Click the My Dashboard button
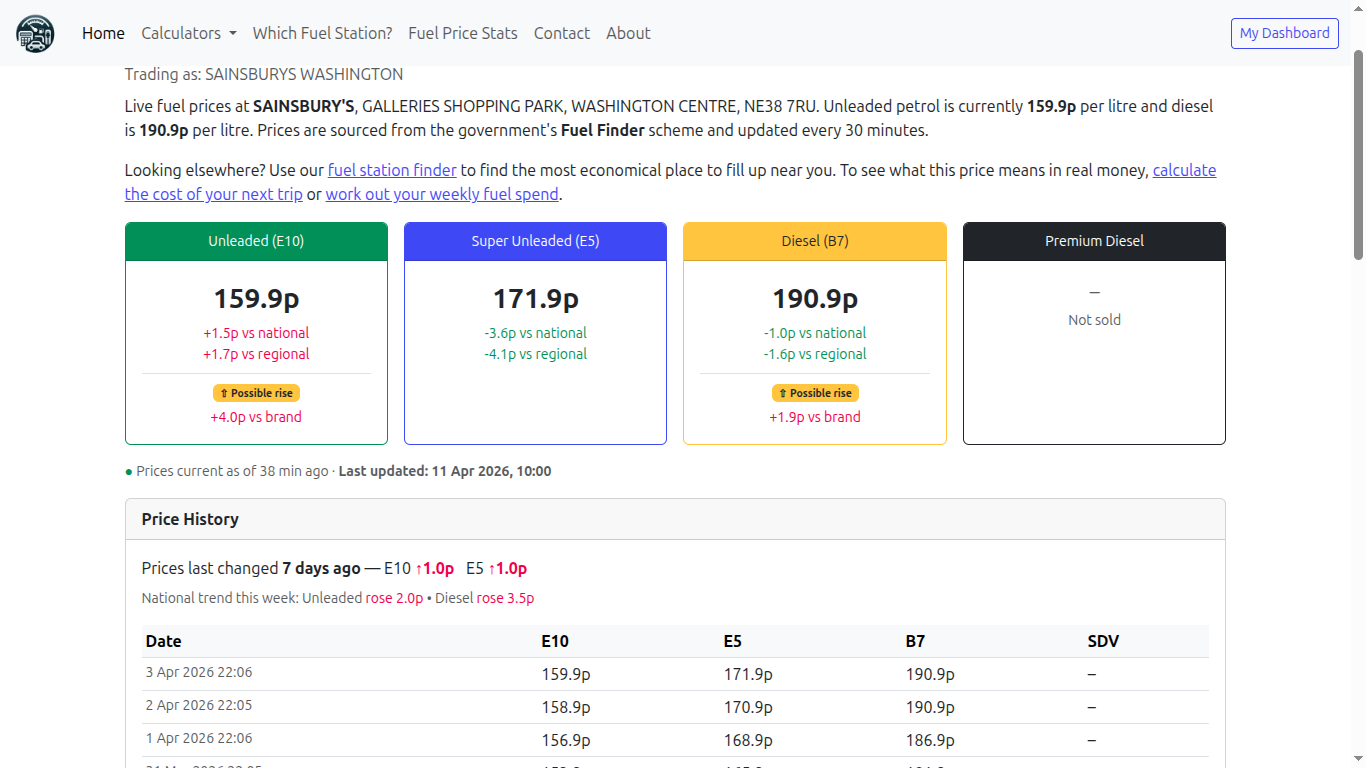The image size is (1366, 768). pos(1285,33)
